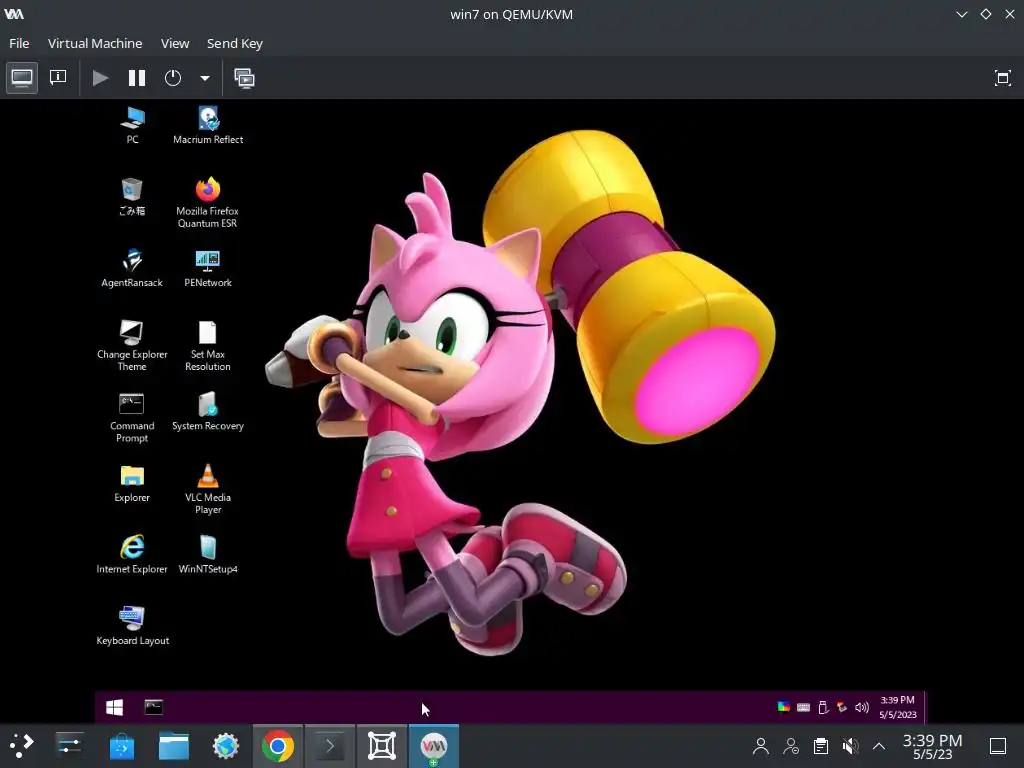Viewport: 1024px width, 768px height.
Task: Click the red network tray icon in guest
Action: (x=842, y=707)
